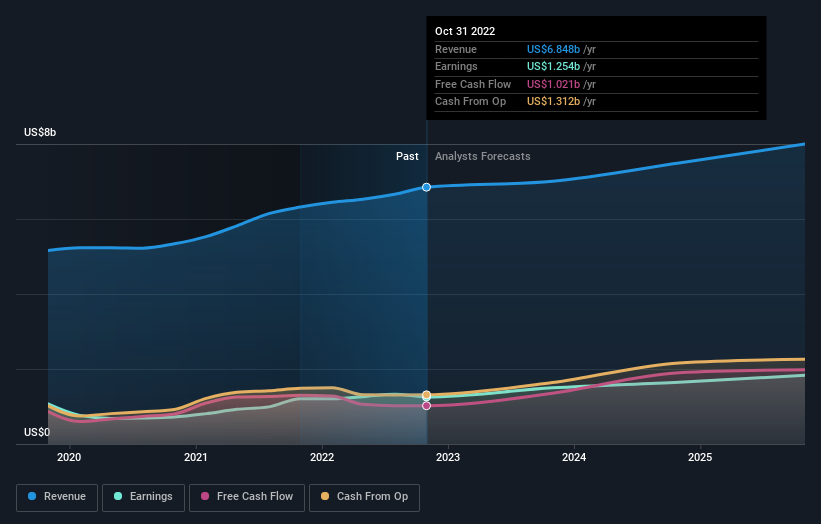Toggle the Earnings legend button
821x524 pixels.
(143, 497)
